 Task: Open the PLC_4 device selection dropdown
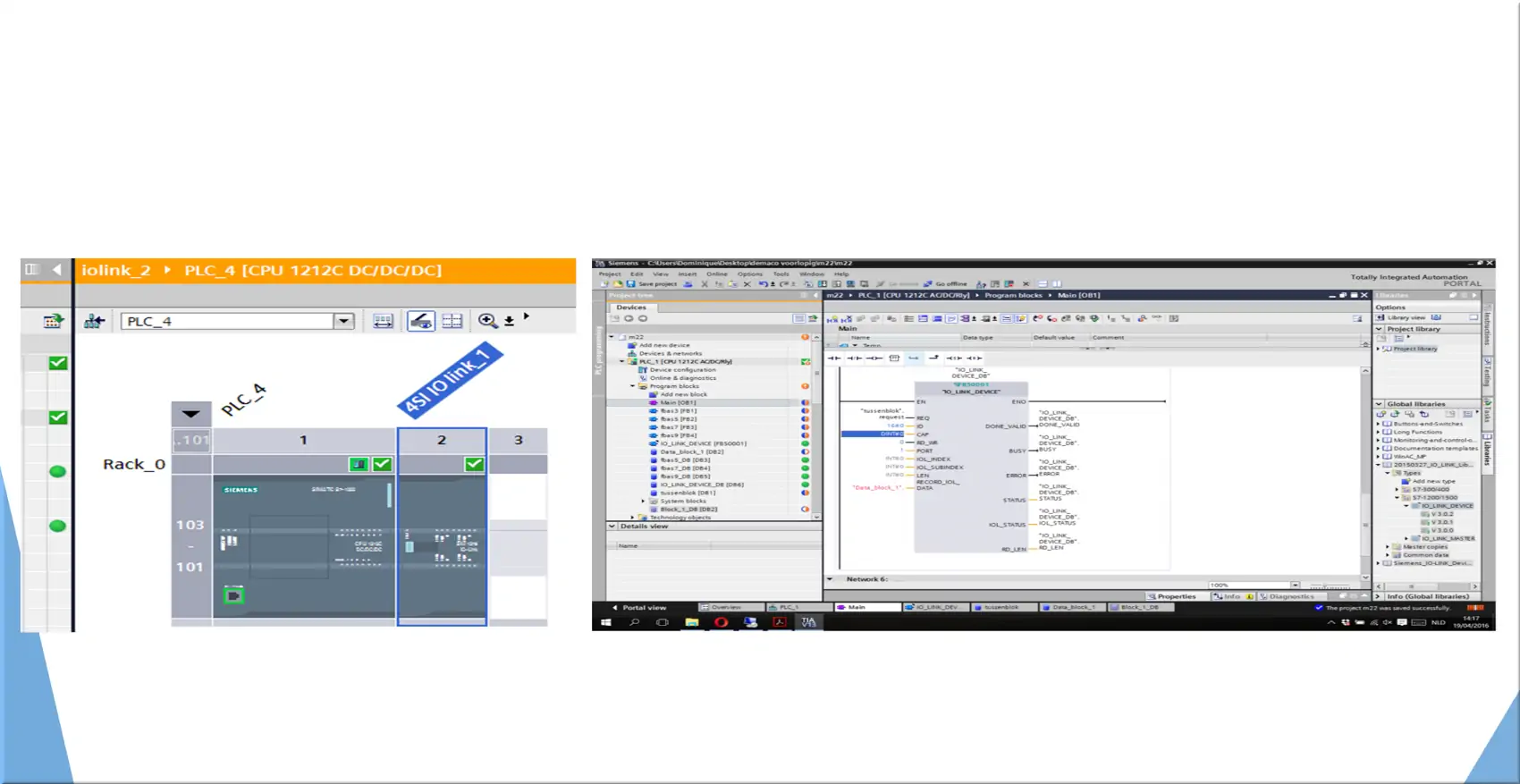click(343, 321)
